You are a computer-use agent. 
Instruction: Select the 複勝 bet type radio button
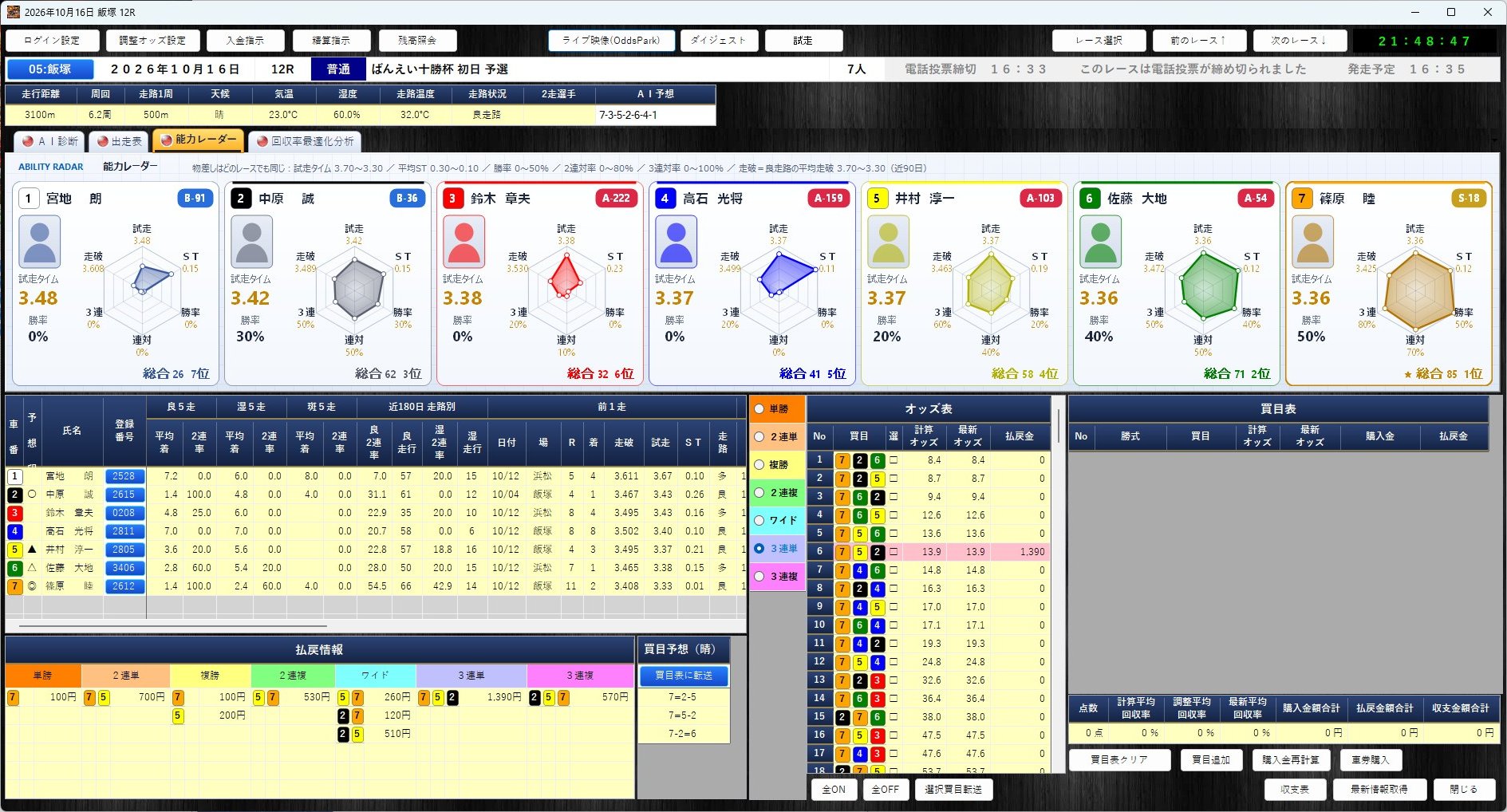click(759, 465)
